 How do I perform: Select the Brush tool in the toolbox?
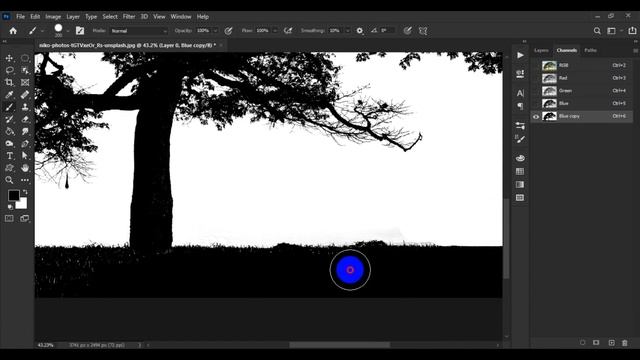(x=9, y=107)
